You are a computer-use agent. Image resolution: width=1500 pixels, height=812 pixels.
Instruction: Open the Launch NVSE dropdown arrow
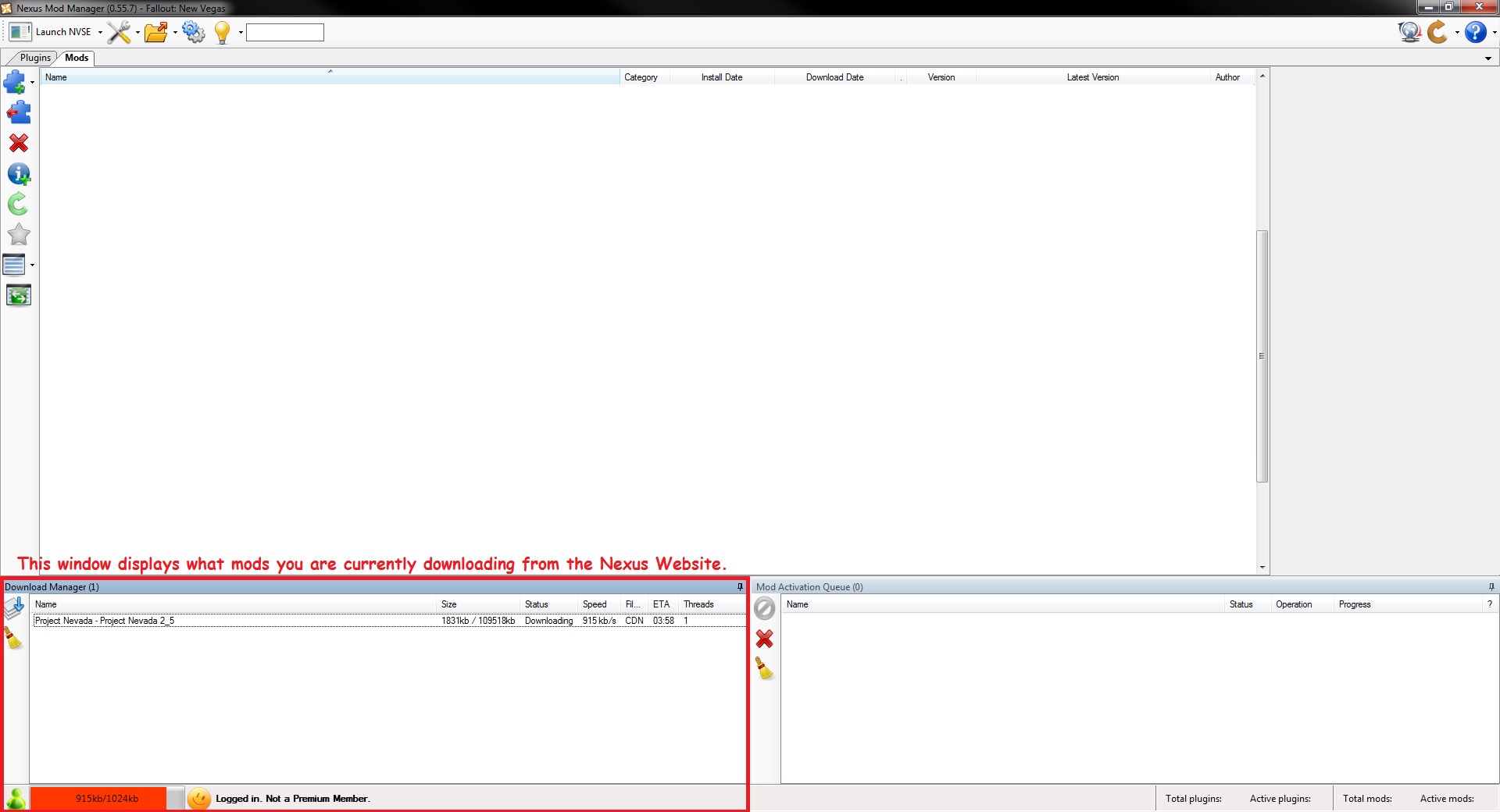(100, 33)
